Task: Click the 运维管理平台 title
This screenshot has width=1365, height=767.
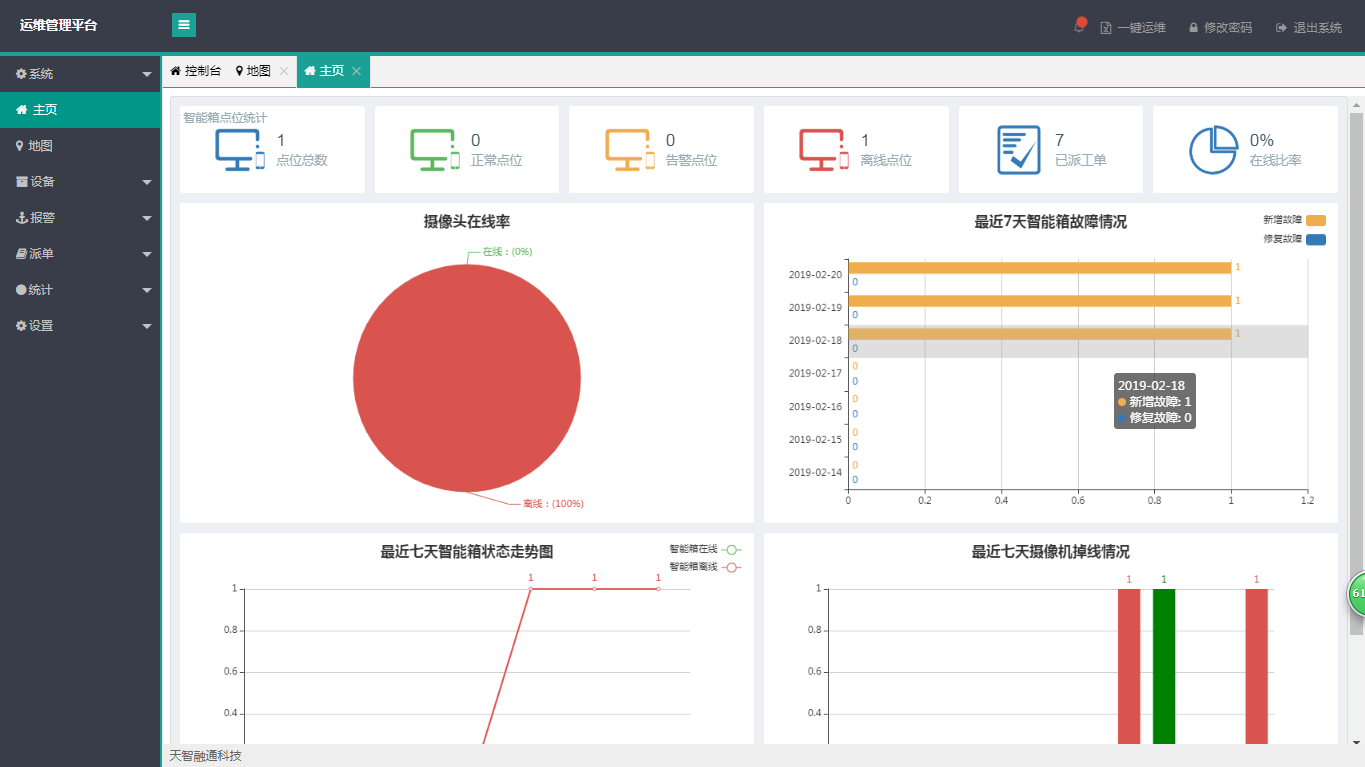Action: [x=59, y=26]
